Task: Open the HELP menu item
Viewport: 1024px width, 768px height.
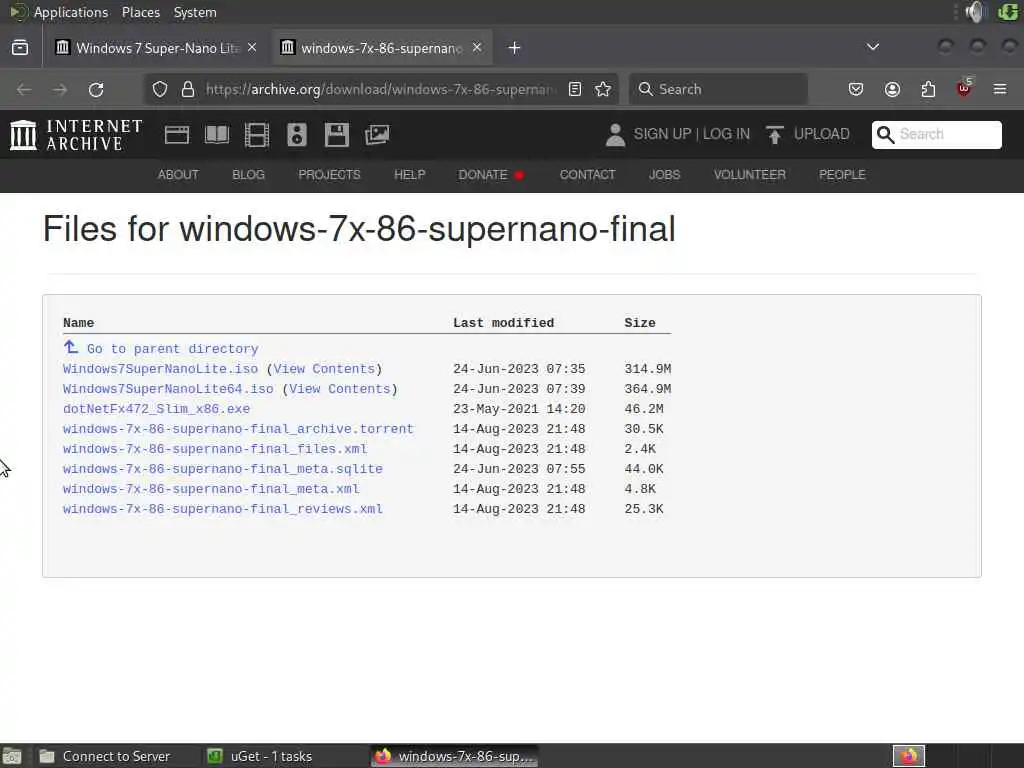Action: pos(409,175)
